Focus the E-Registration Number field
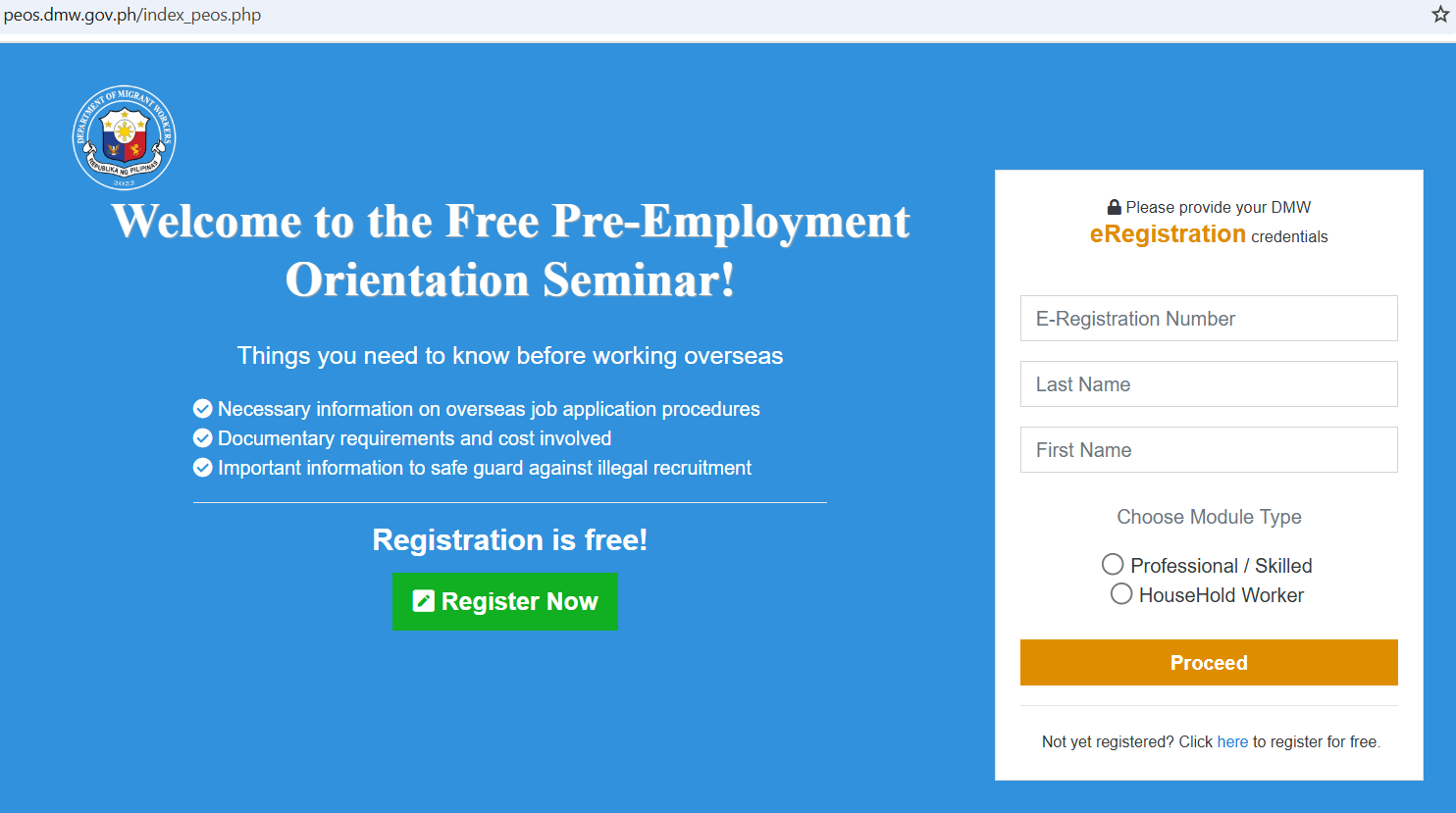1456x813 pixels. pos(1209,319)
